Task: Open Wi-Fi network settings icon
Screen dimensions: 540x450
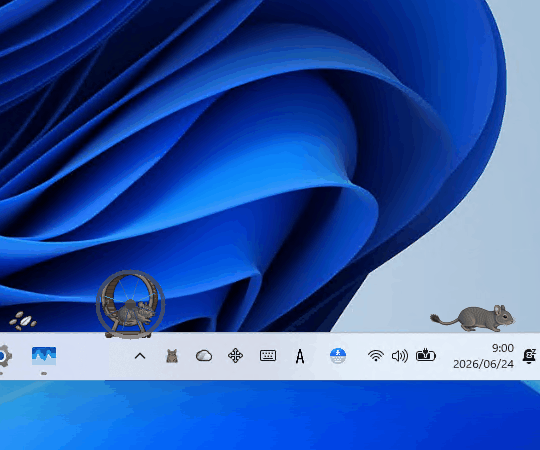Action: click(x=376, y=356)
